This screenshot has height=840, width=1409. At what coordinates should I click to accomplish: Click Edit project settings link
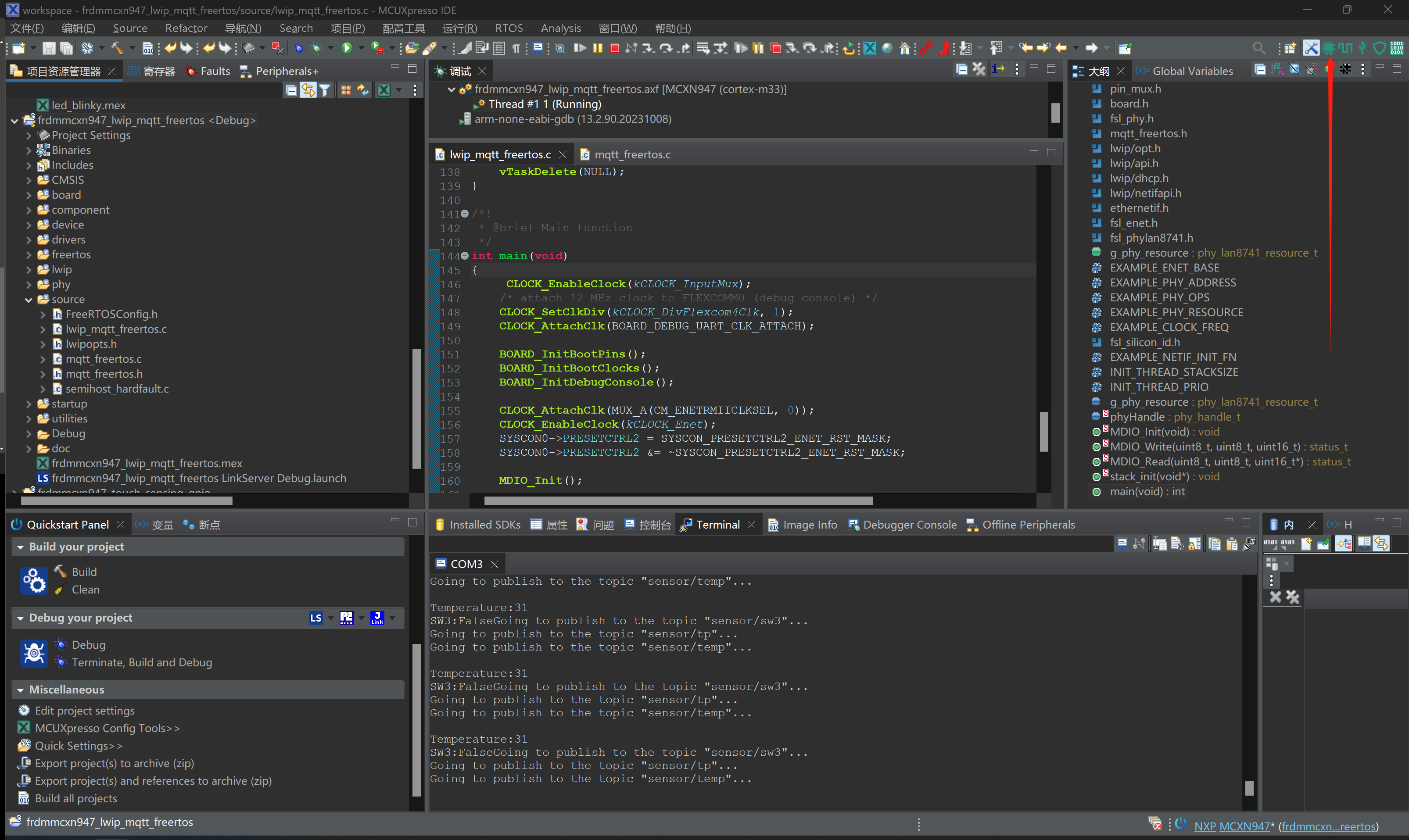pos(84,711)
